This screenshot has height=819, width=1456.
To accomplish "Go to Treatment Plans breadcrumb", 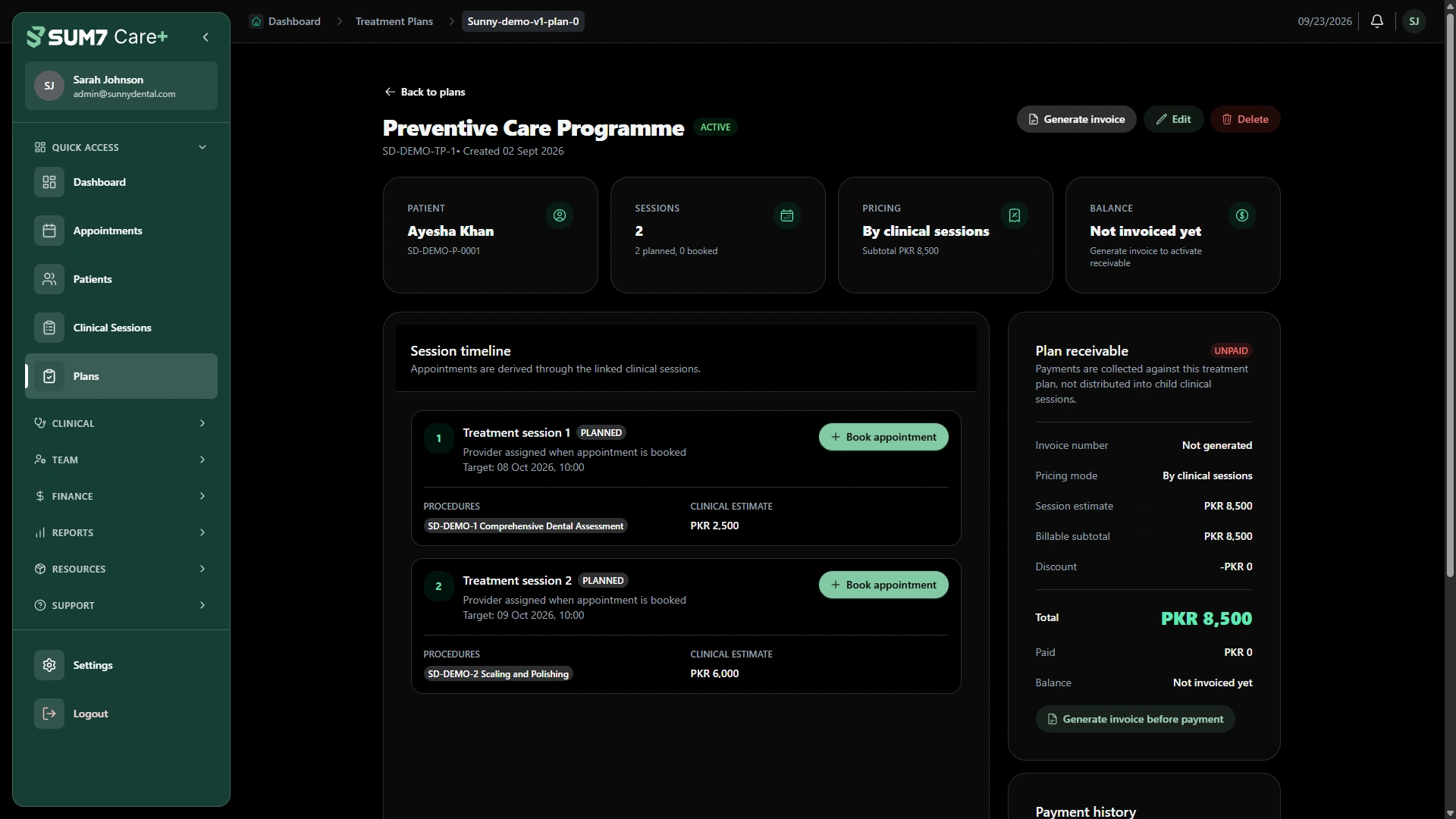I will 394,21.
